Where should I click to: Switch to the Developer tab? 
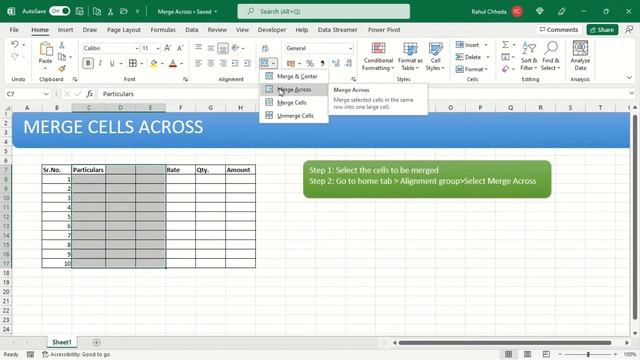[272, 30]
